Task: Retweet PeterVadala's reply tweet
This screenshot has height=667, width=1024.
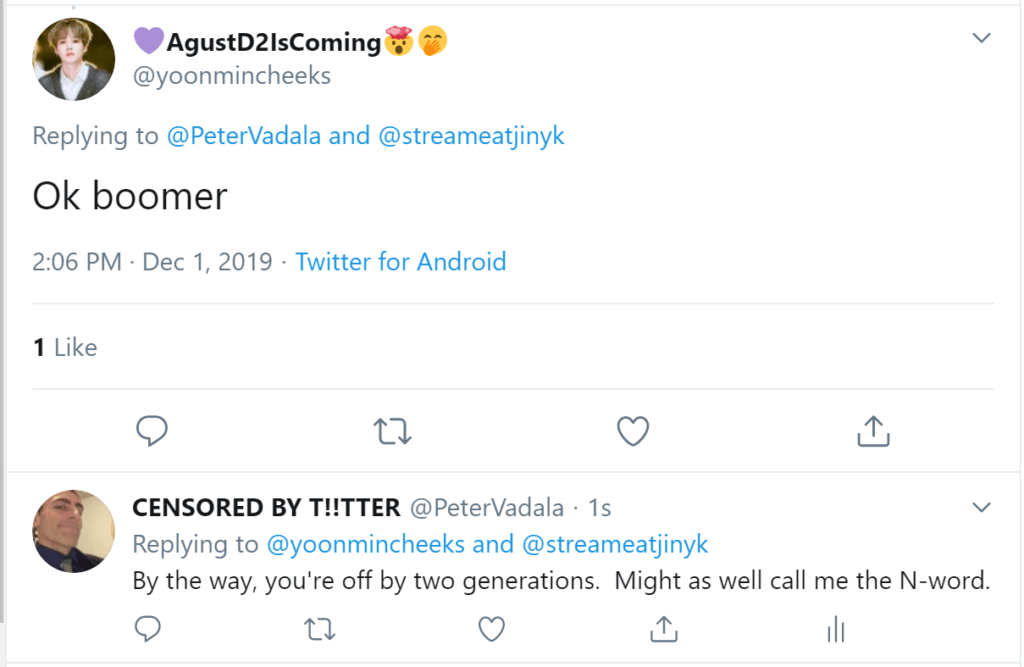Action: [319, 628]
